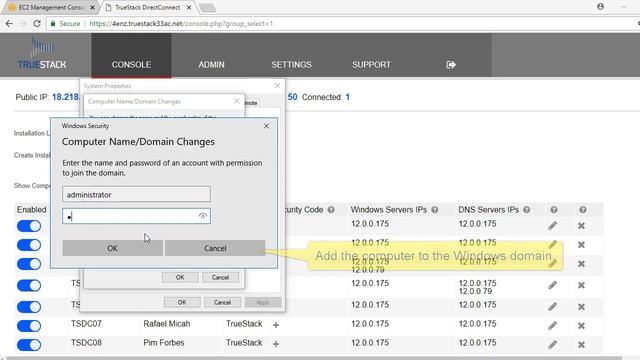Click OK in System Properties window

click(x=182, y=302)
